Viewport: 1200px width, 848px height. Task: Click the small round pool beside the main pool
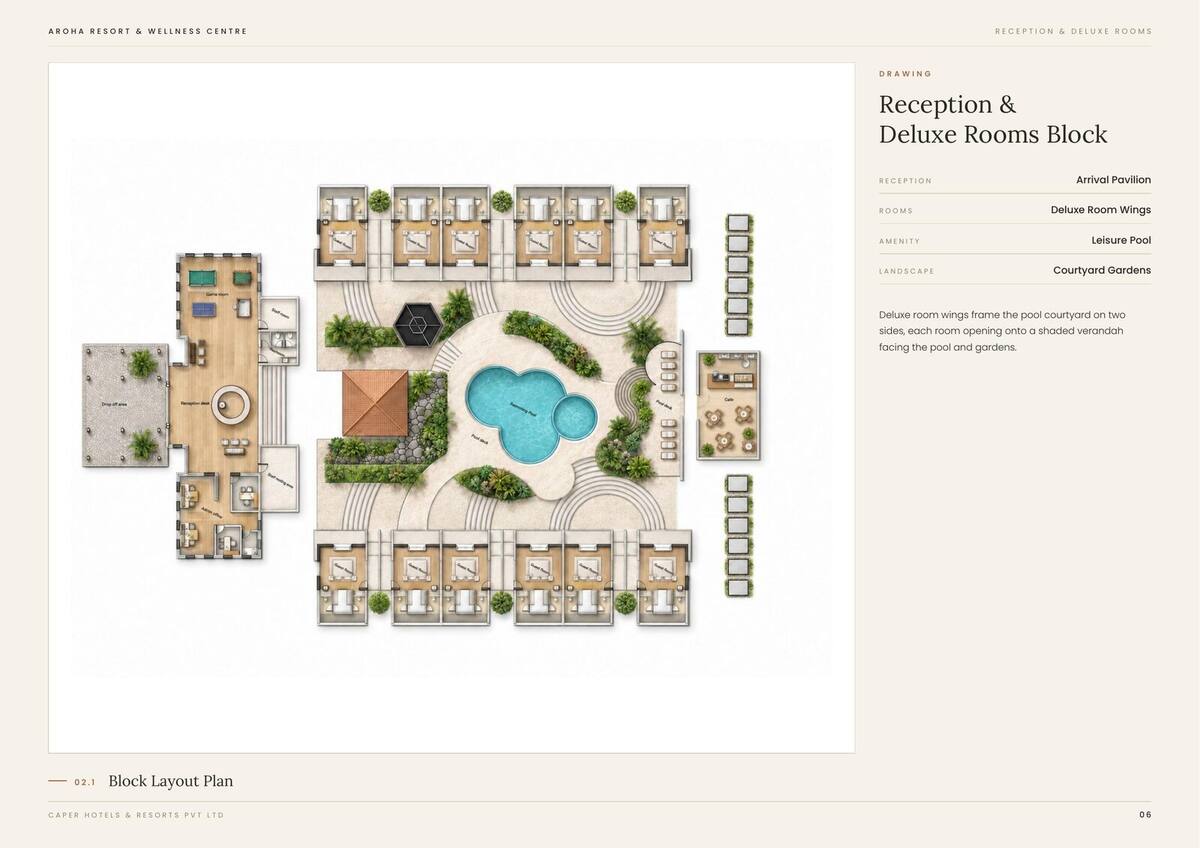575,417
